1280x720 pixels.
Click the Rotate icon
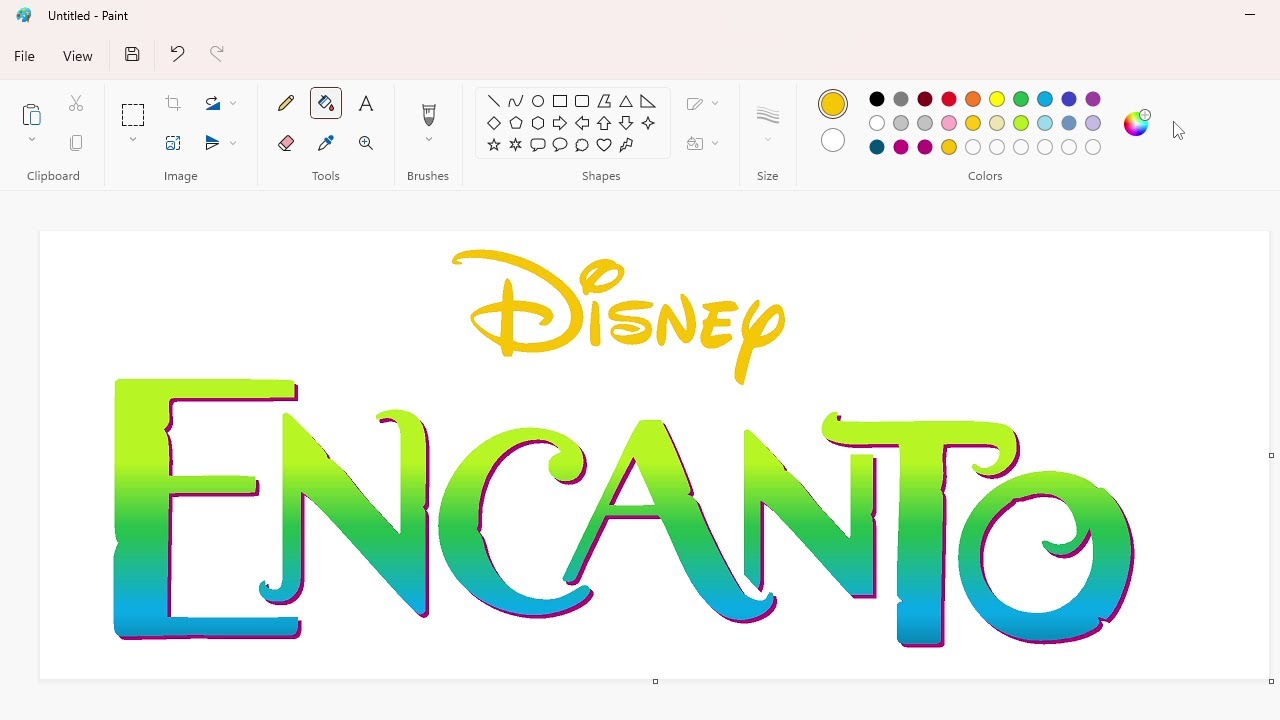pyautogui.click(x=212, y=103)
